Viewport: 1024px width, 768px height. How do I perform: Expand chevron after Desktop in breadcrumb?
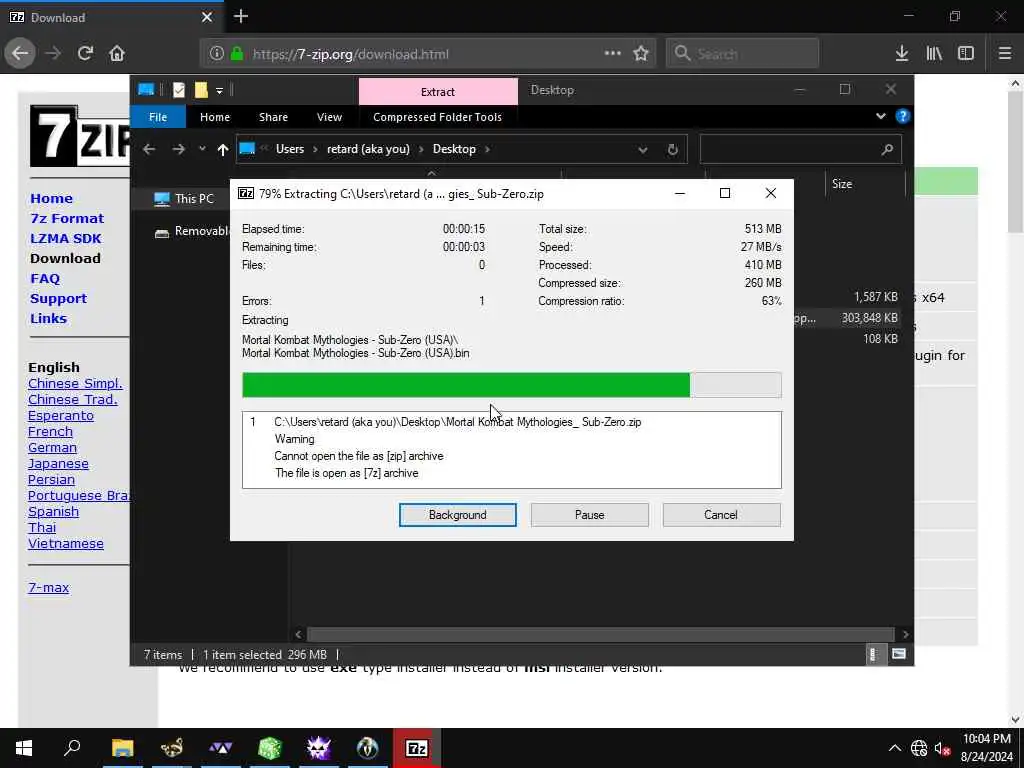click(487, 150)
